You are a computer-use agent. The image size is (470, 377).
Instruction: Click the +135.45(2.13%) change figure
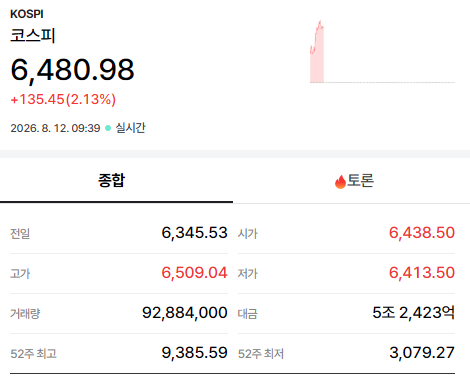63,99
